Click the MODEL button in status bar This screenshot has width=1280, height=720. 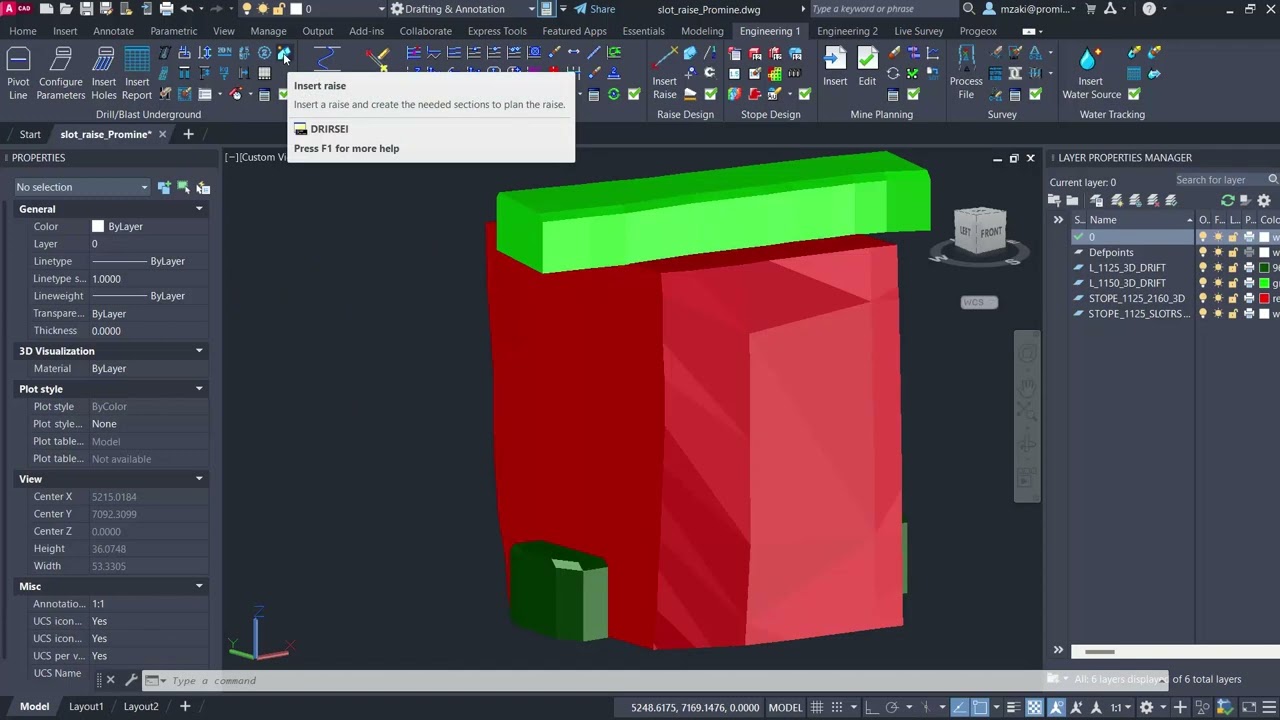coord(785,707)
